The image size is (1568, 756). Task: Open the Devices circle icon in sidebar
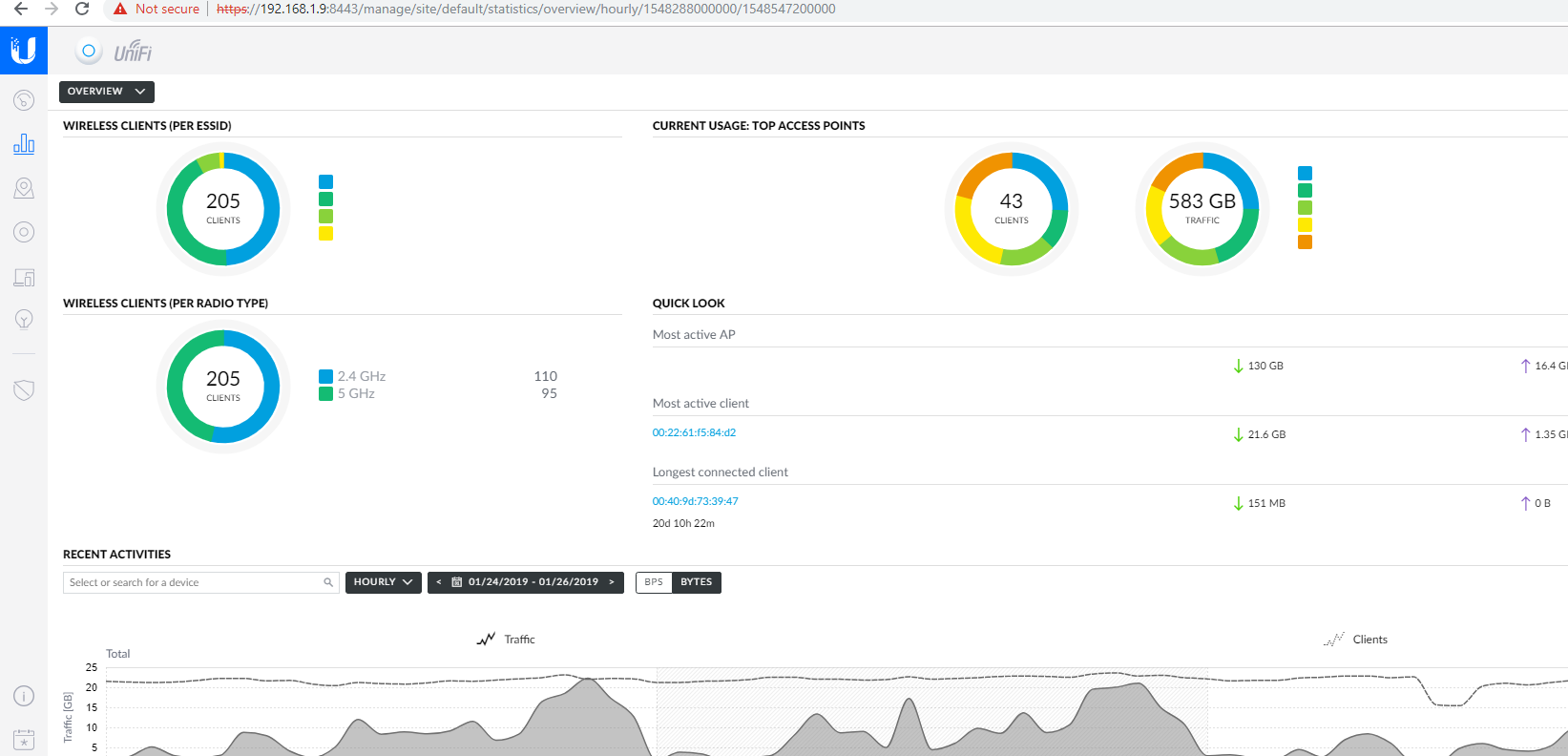pyautogui.click(x=24, y=232)
